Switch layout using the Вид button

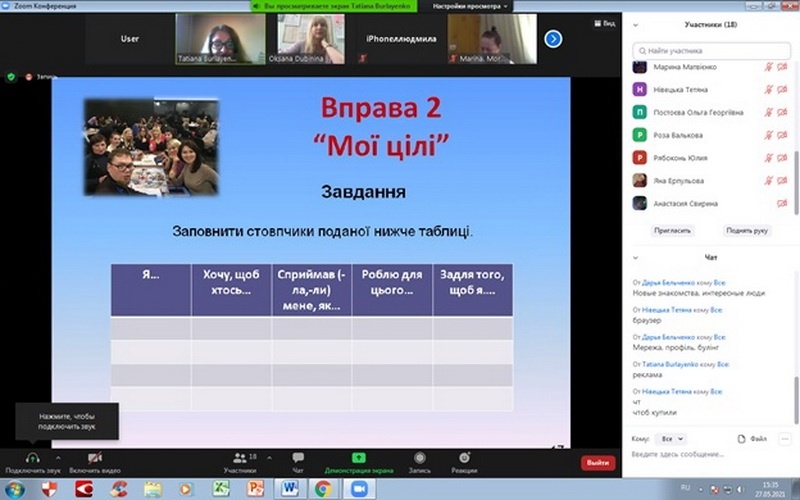[x=605, y=24]
